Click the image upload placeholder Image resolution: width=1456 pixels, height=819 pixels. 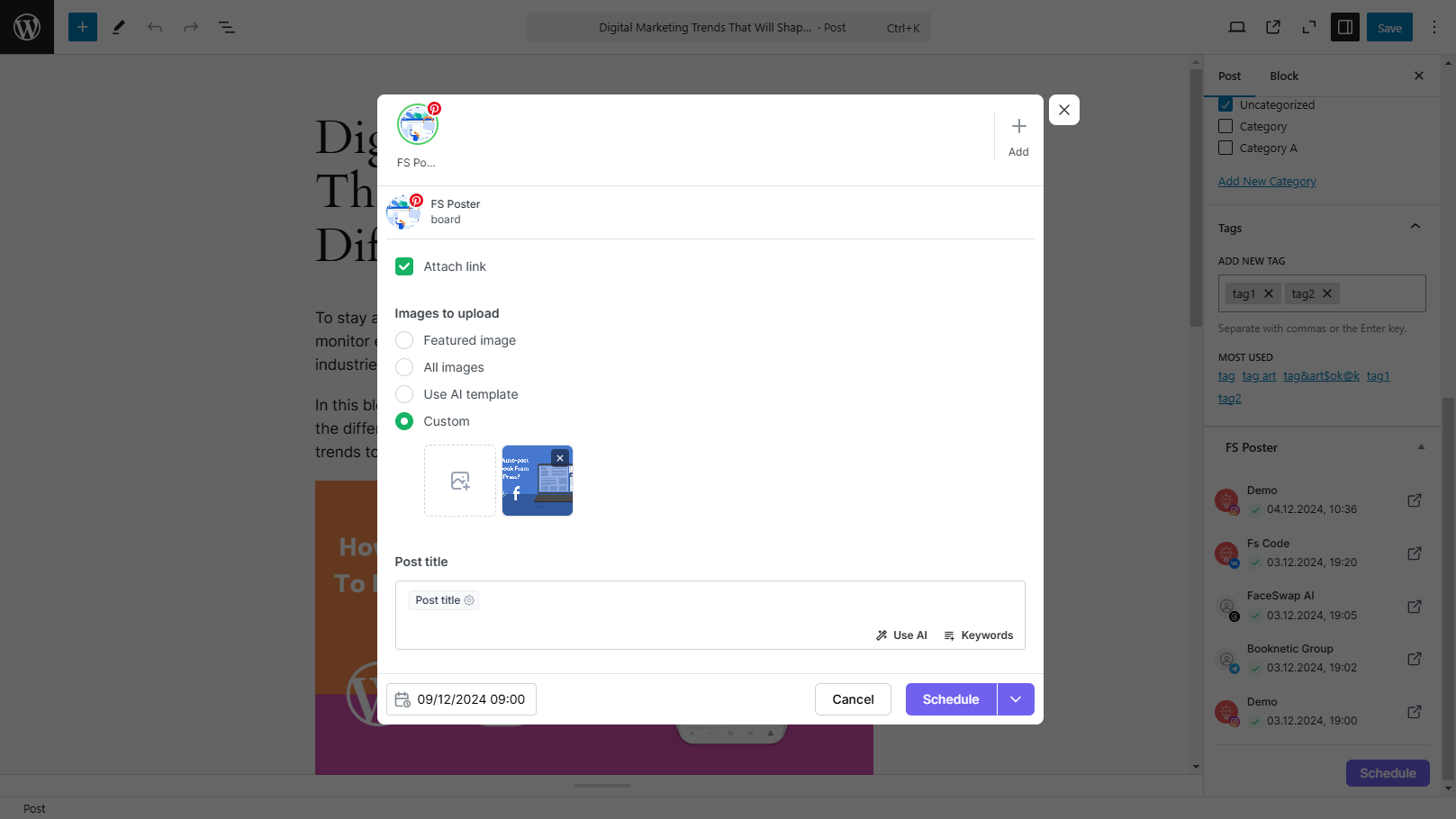click(460, 481)
